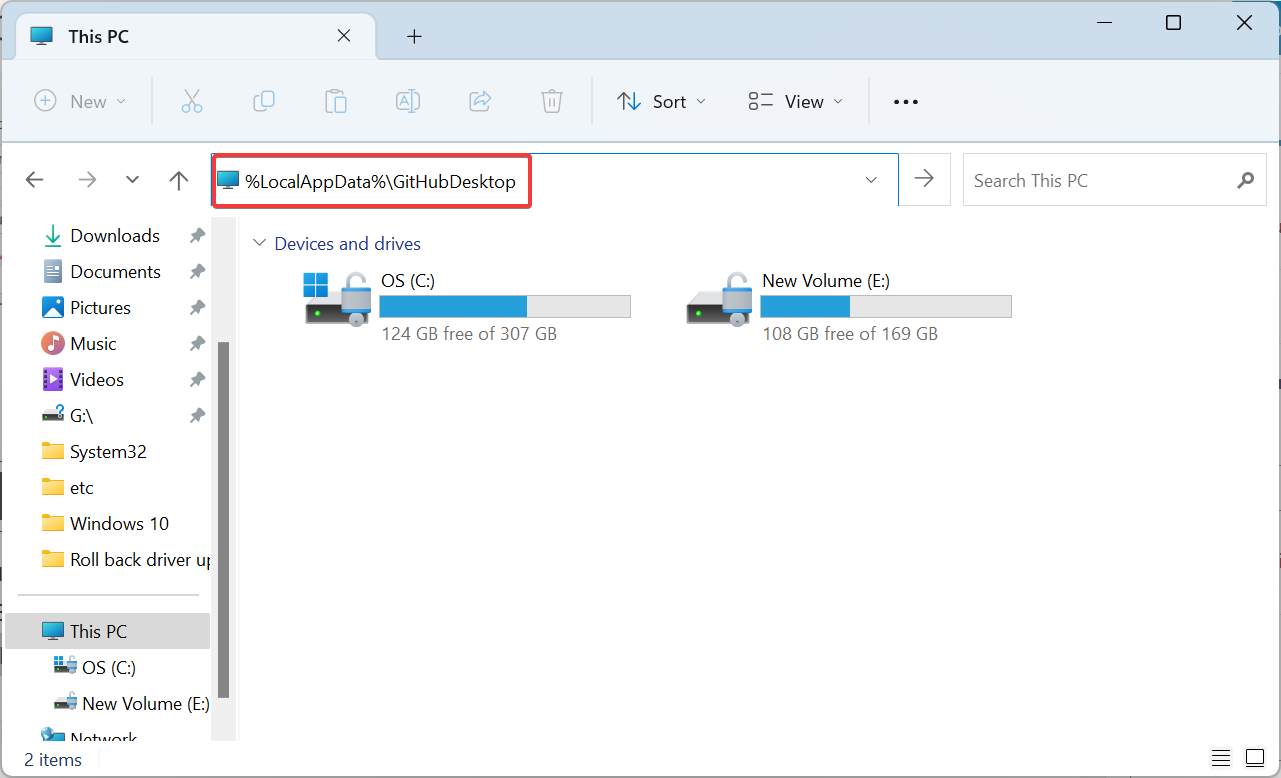Select the OS (C:) drive icon
This screenshot has width=1281, height=778.
click(x=336, y=298)
